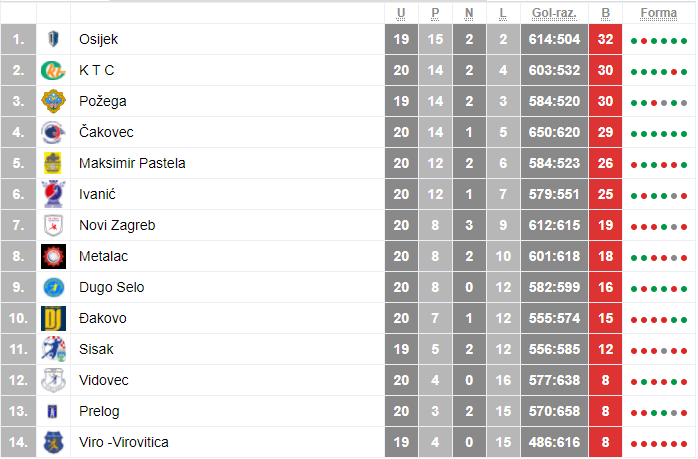Open the Maksimir Pastela crest icon
The image size is (698, 459).
(x=53, y=163)
